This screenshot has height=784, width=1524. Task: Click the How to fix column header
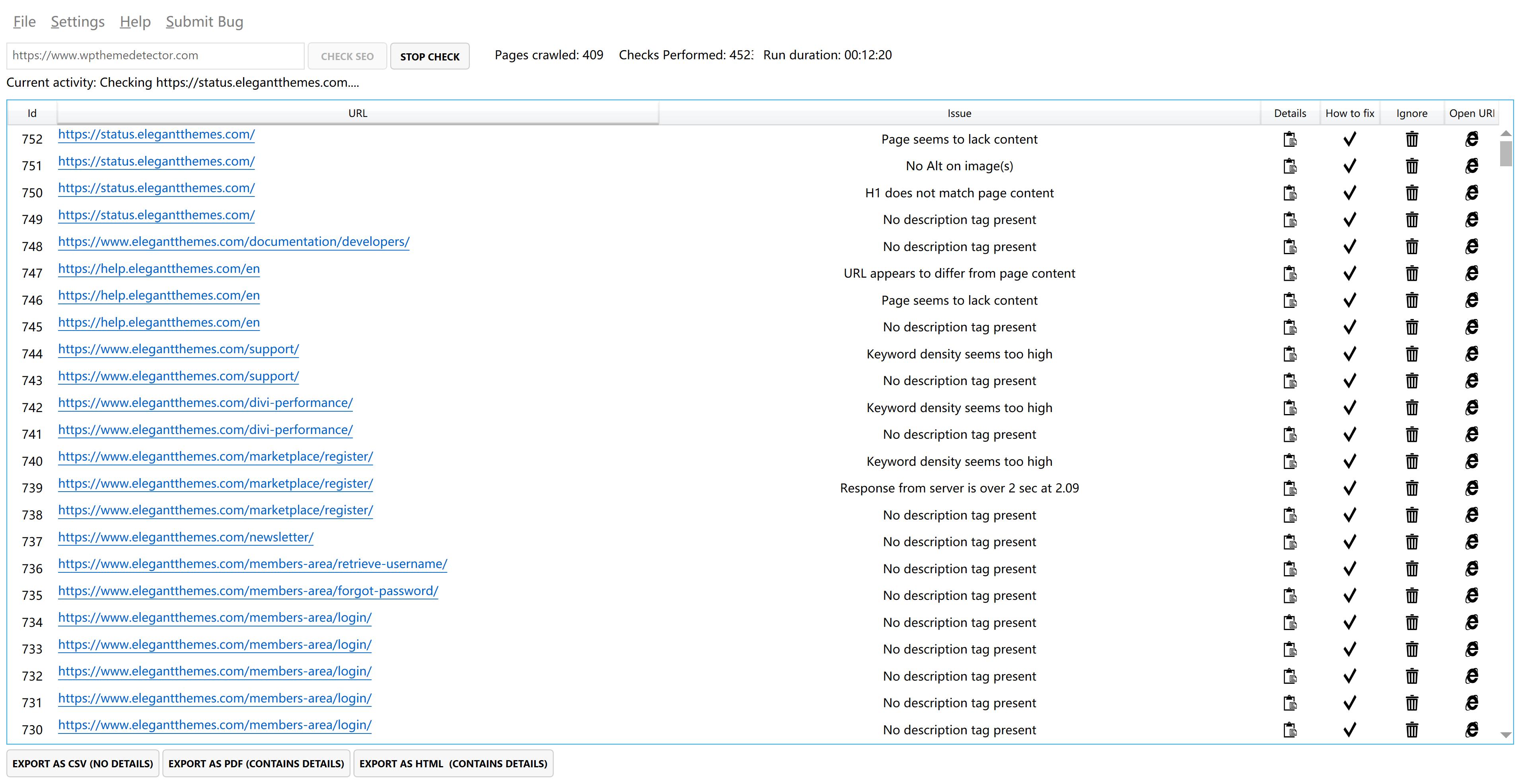point(1349,113)
